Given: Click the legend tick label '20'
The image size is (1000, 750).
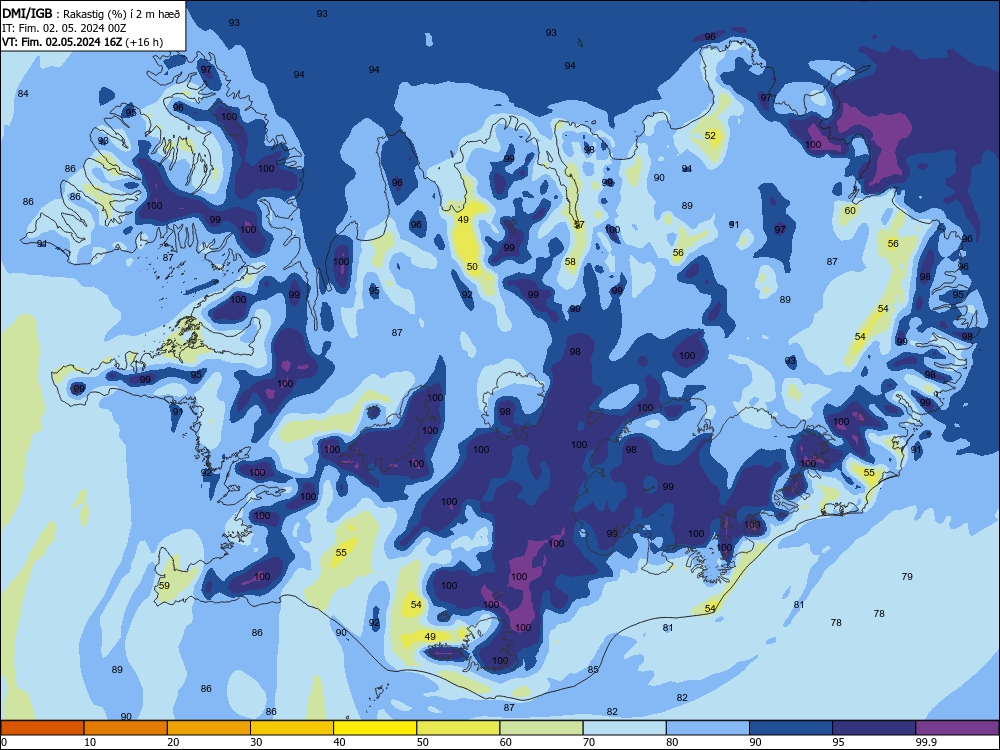Looking at the screenshot, I should click(x=173, y=742).
